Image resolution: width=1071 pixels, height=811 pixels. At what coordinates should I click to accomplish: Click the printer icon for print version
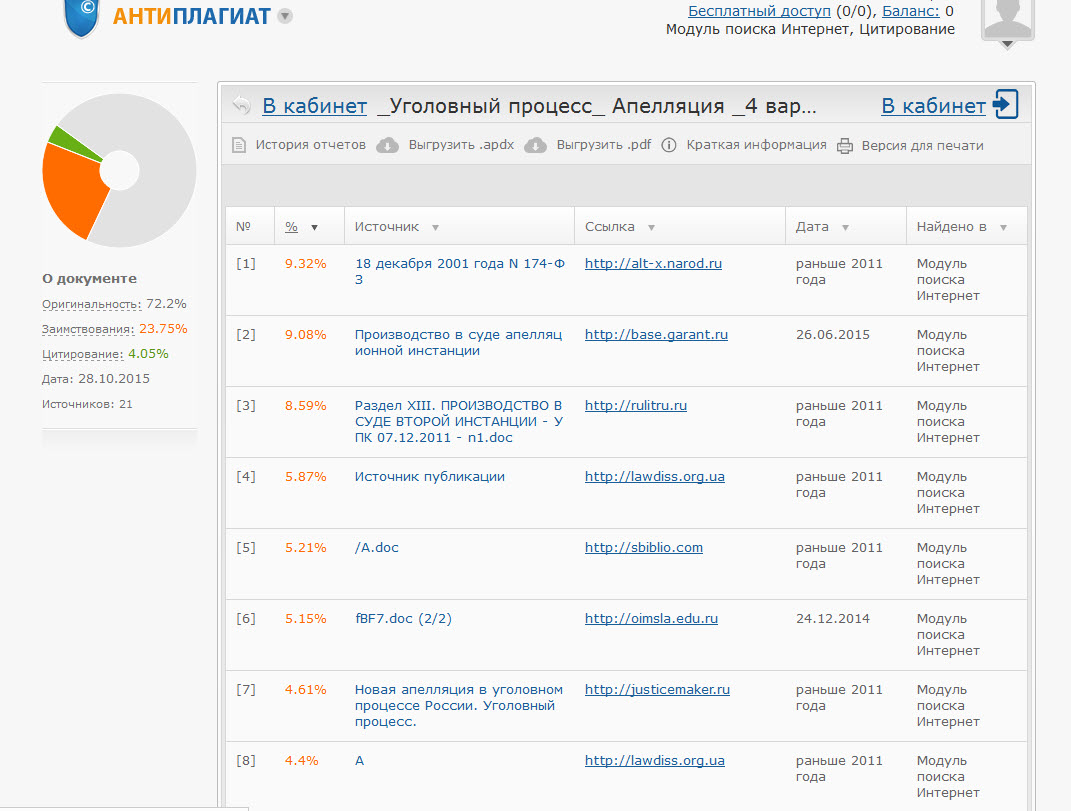[x=845, y=146]
